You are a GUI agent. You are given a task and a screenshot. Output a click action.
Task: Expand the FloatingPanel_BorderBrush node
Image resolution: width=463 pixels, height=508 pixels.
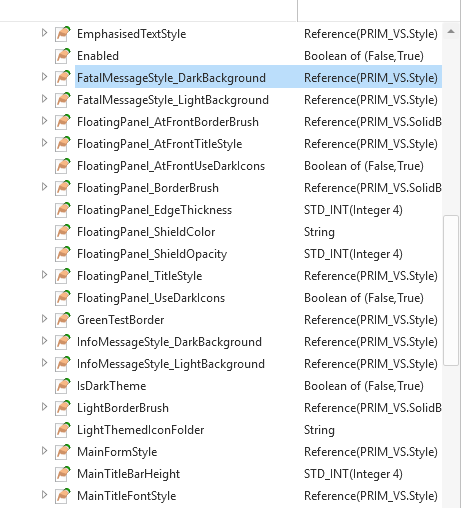[44, 187]
